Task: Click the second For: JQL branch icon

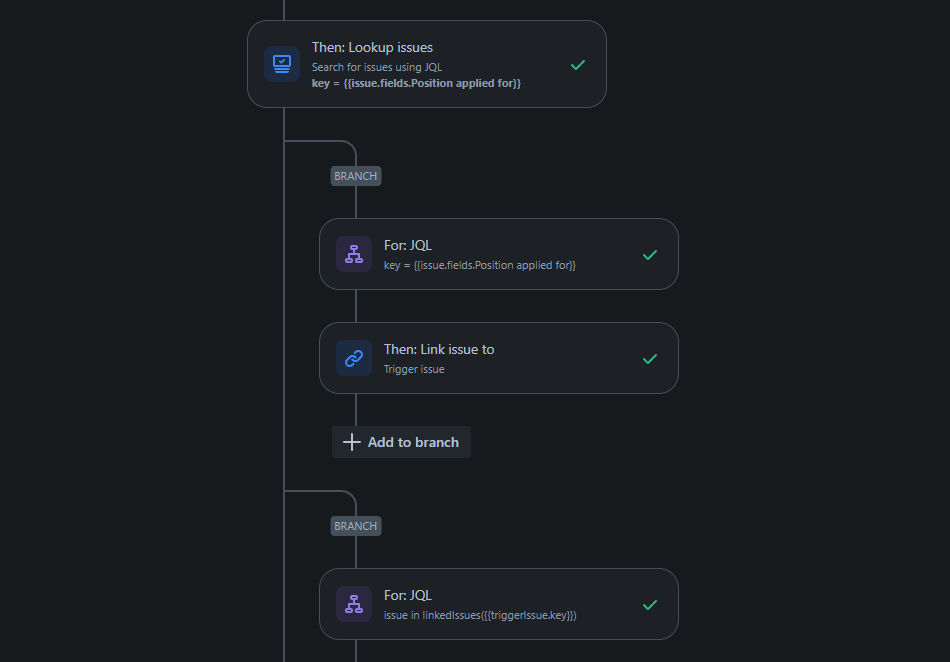Action: coord(354,604)
